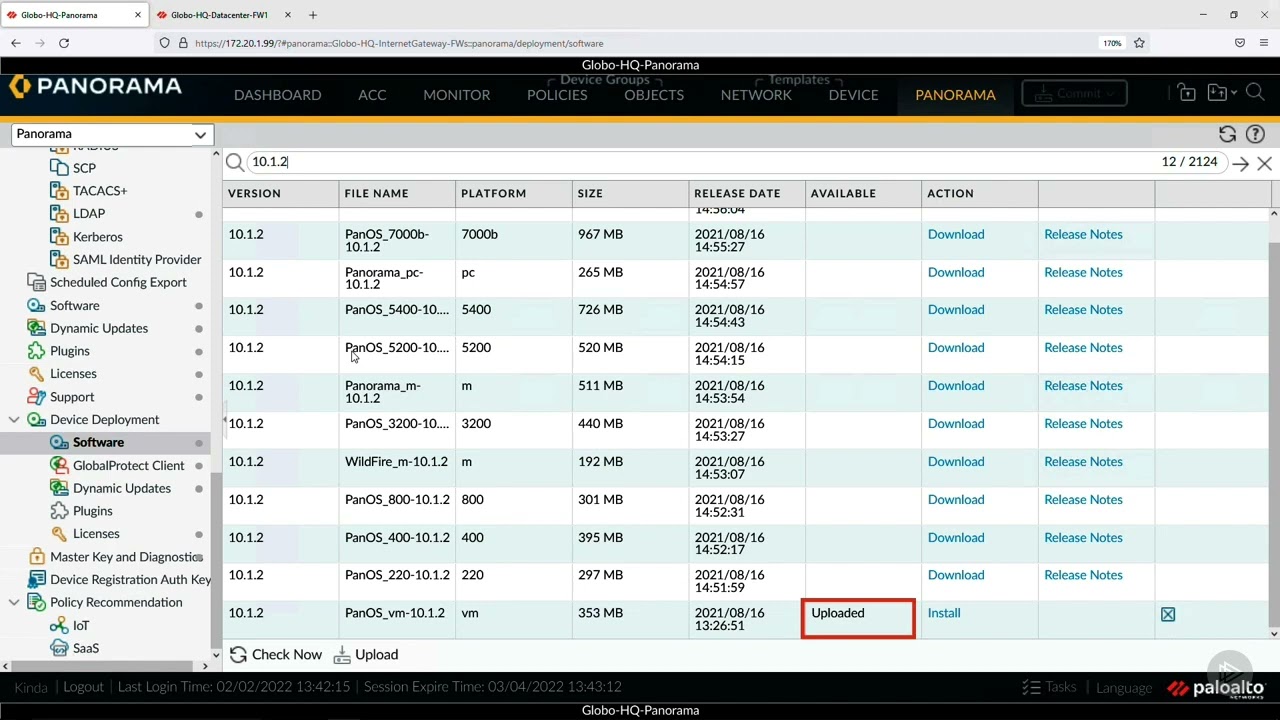
Task: Click the Check Now button
Action: click(276, 655)
